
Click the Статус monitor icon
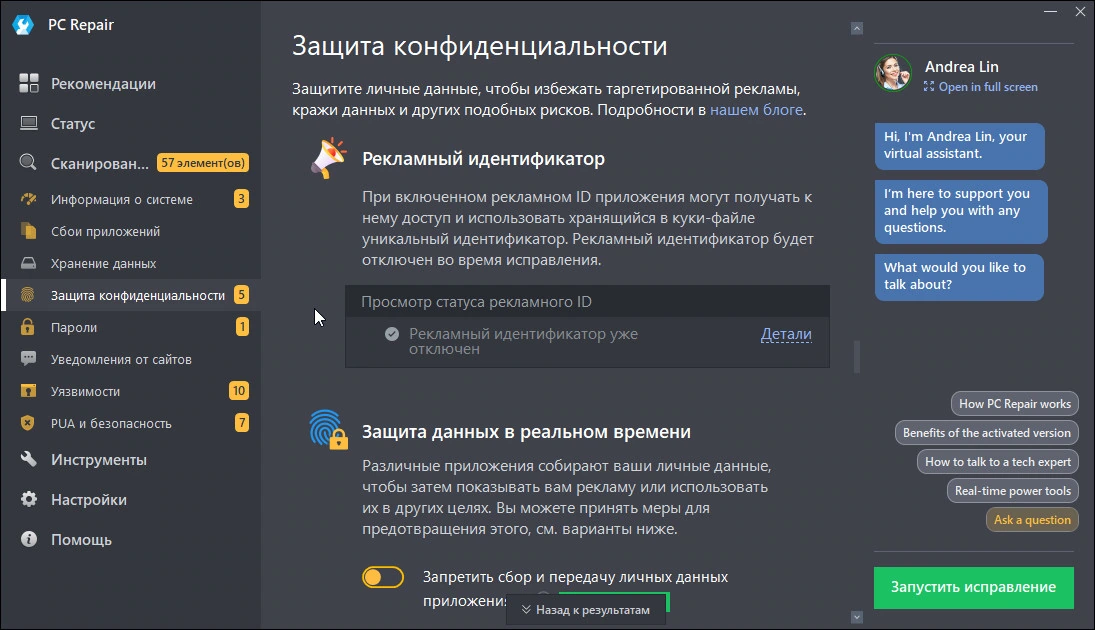pos(29,123)
